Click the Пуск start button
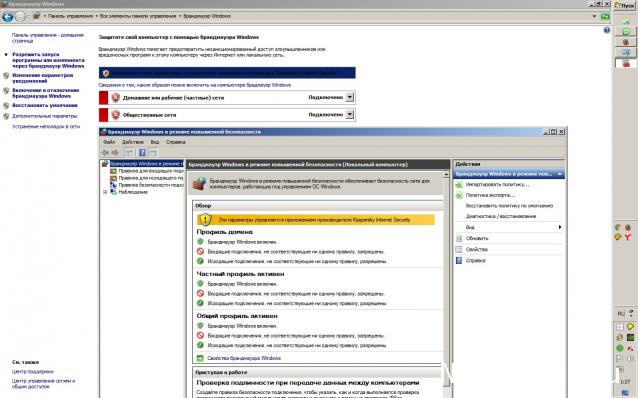 click(x=625, y=6)
